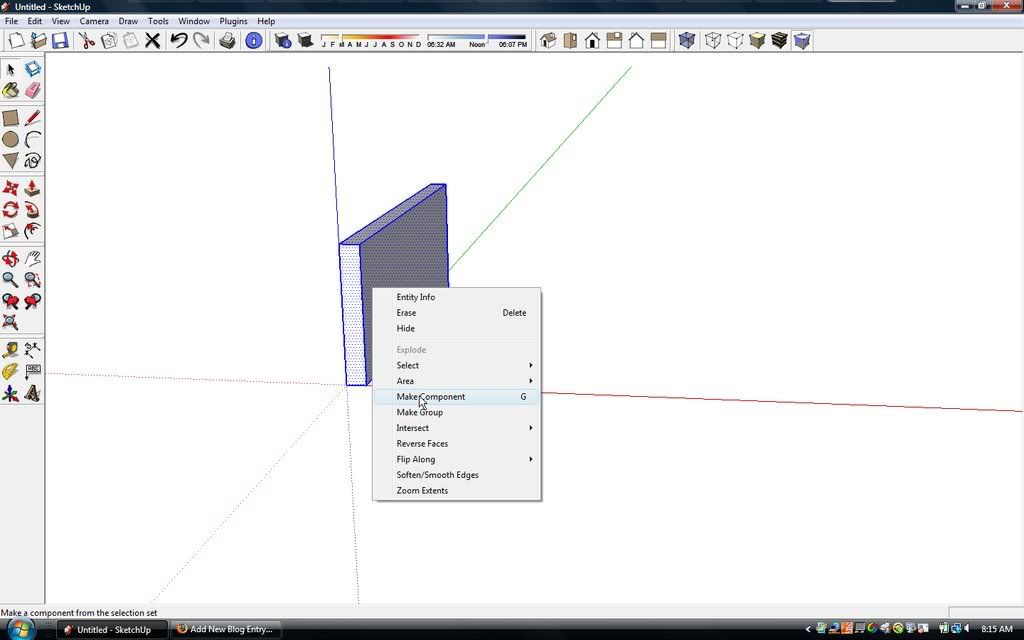This screenshot has width=1024, height=640.
Task: Select the Push/Pull tool
Action: click(33, 188)
